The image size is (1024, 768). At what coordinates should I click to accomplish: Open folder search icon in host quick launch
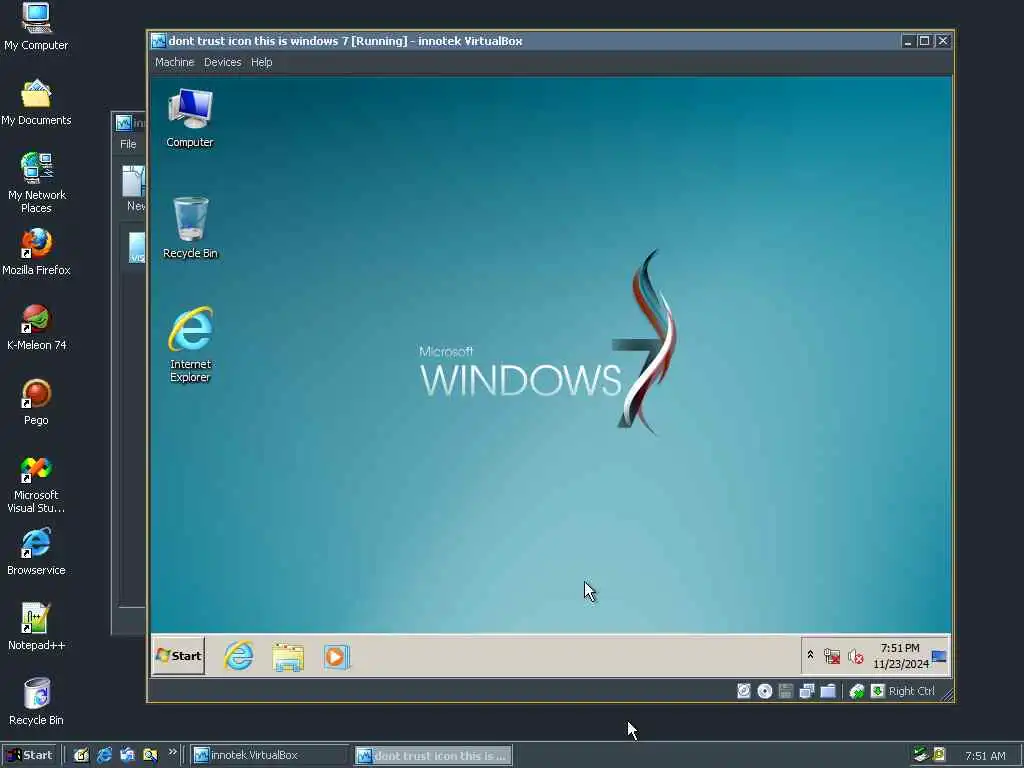click(x=150, y=755)
